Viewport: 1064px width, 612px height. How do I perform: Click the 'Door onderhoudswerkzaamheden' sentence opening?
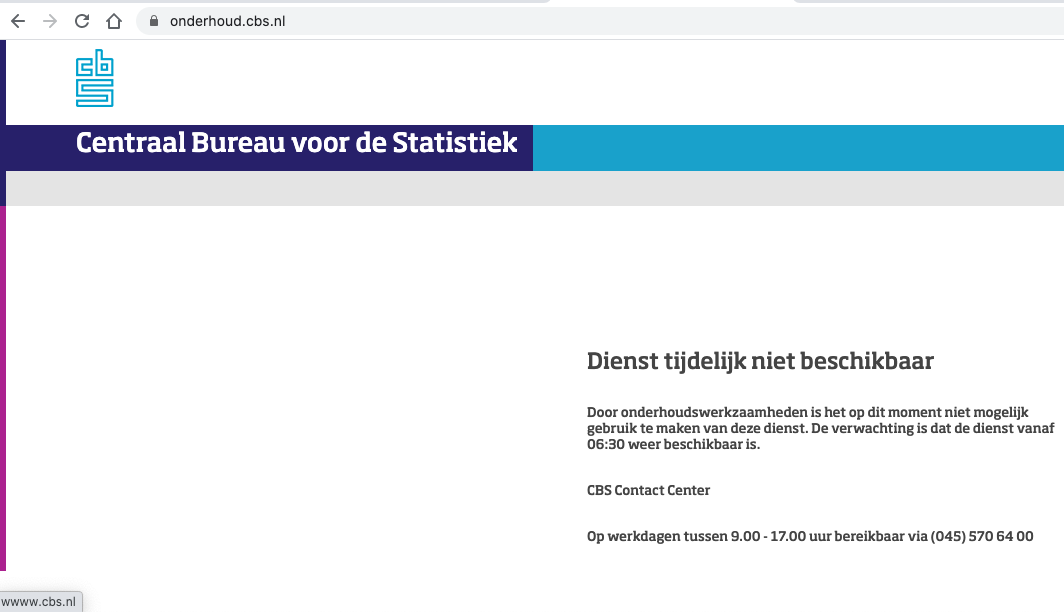tap(697, 413)
